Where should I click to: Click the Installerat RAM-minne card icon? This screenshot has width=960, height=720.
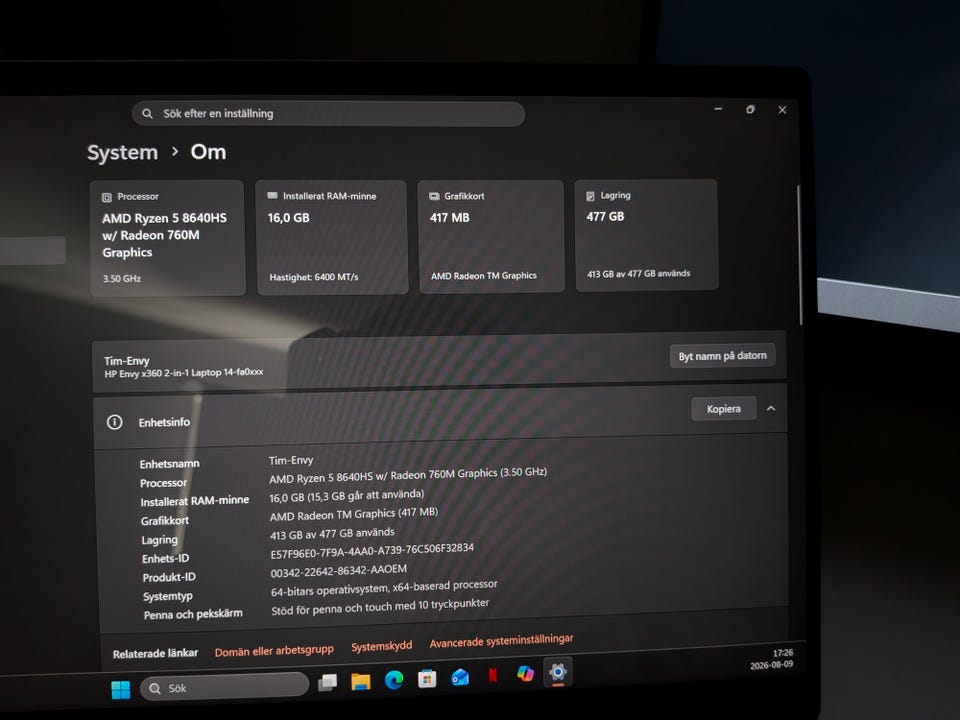pyautogui.click(x=272, y=196)
